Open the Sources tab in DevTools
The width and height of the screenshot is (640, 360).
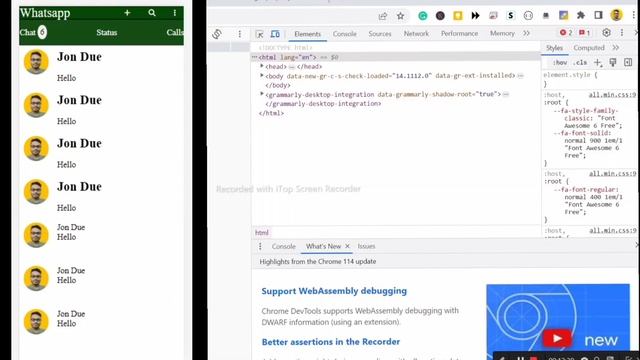click(x=380, y=34)
